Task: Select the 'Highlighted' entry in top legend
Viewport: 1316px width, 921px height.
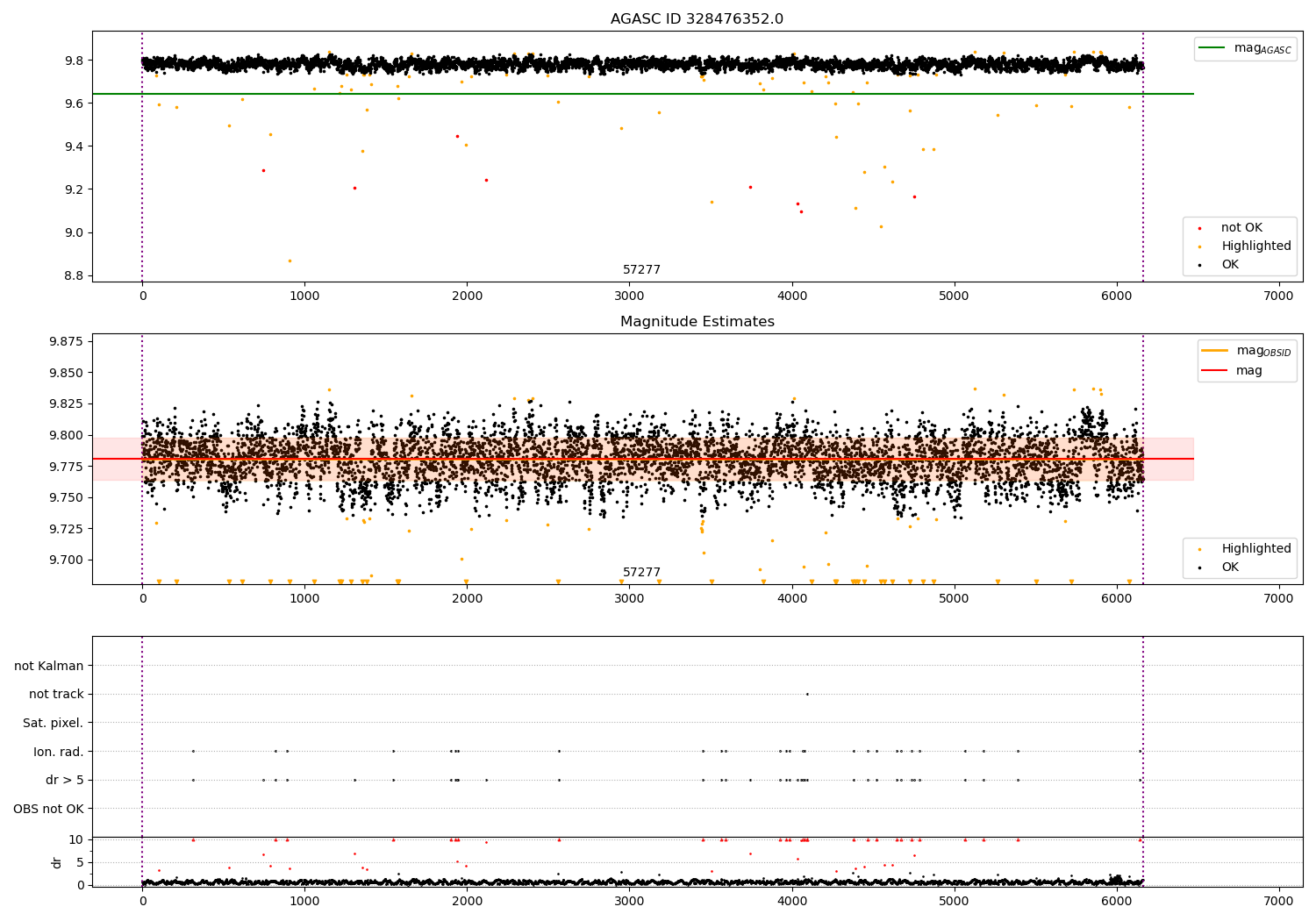Action: tap(1255, 246)
